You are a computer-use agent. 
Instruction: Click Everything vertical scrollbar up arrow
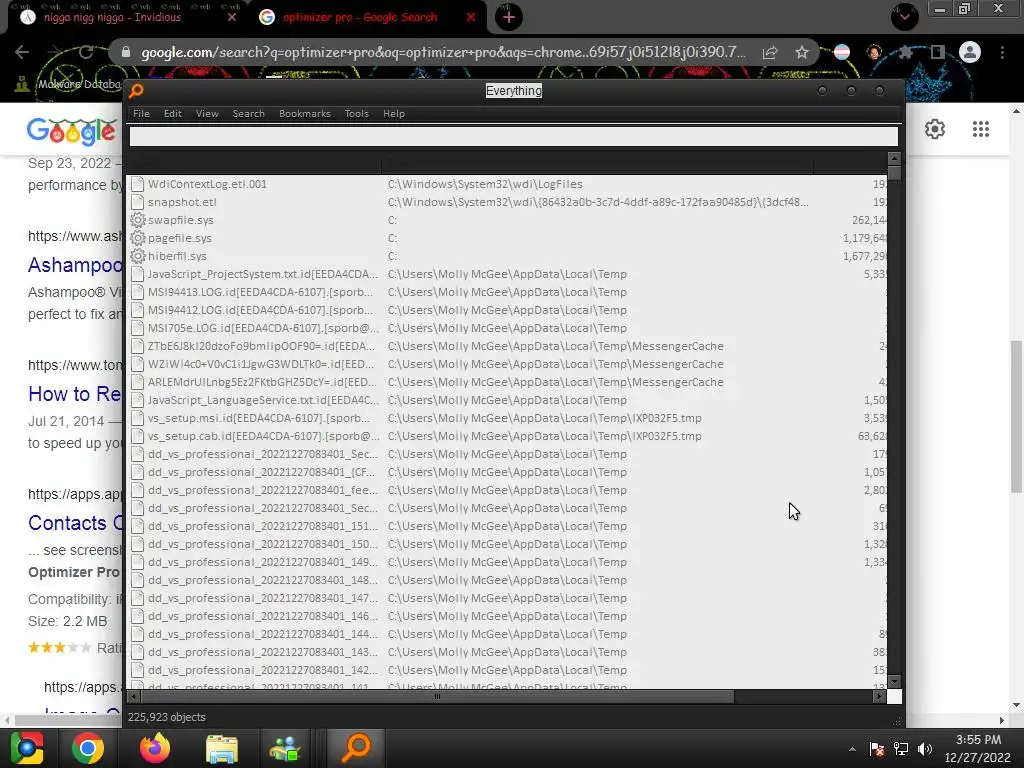tap(895, 158)
